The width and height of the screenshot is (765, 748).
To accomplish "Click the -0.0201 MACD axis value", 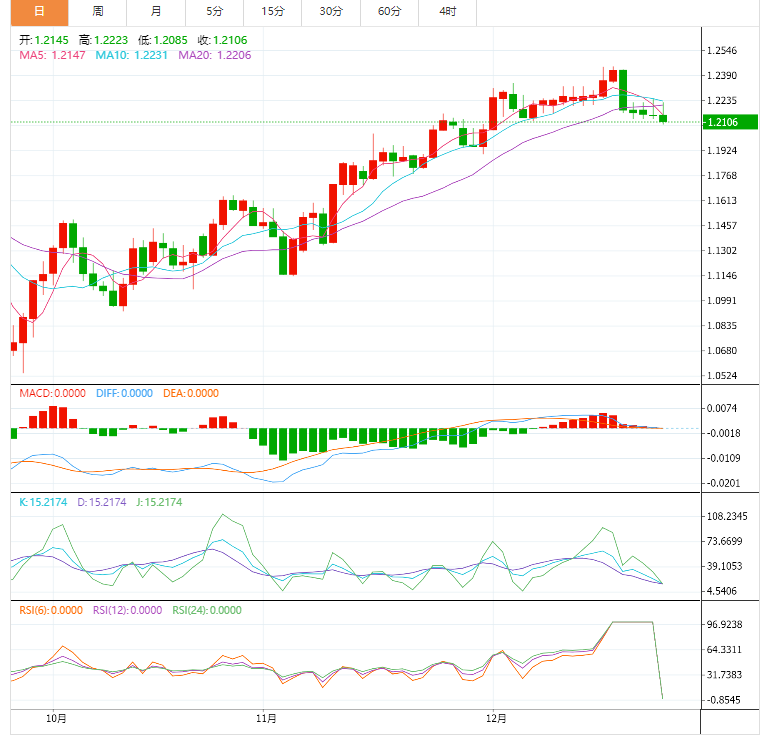I will coord(724,483).
